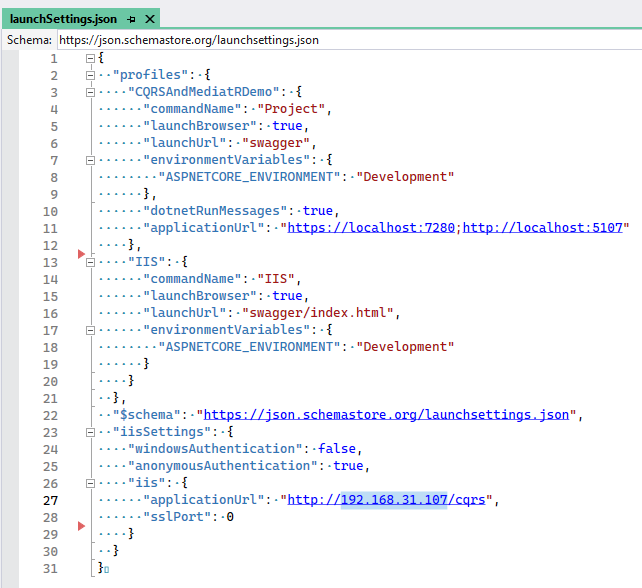Click the "IIS" value on line 14
This screenshot has height=588, width=642.
276,279
